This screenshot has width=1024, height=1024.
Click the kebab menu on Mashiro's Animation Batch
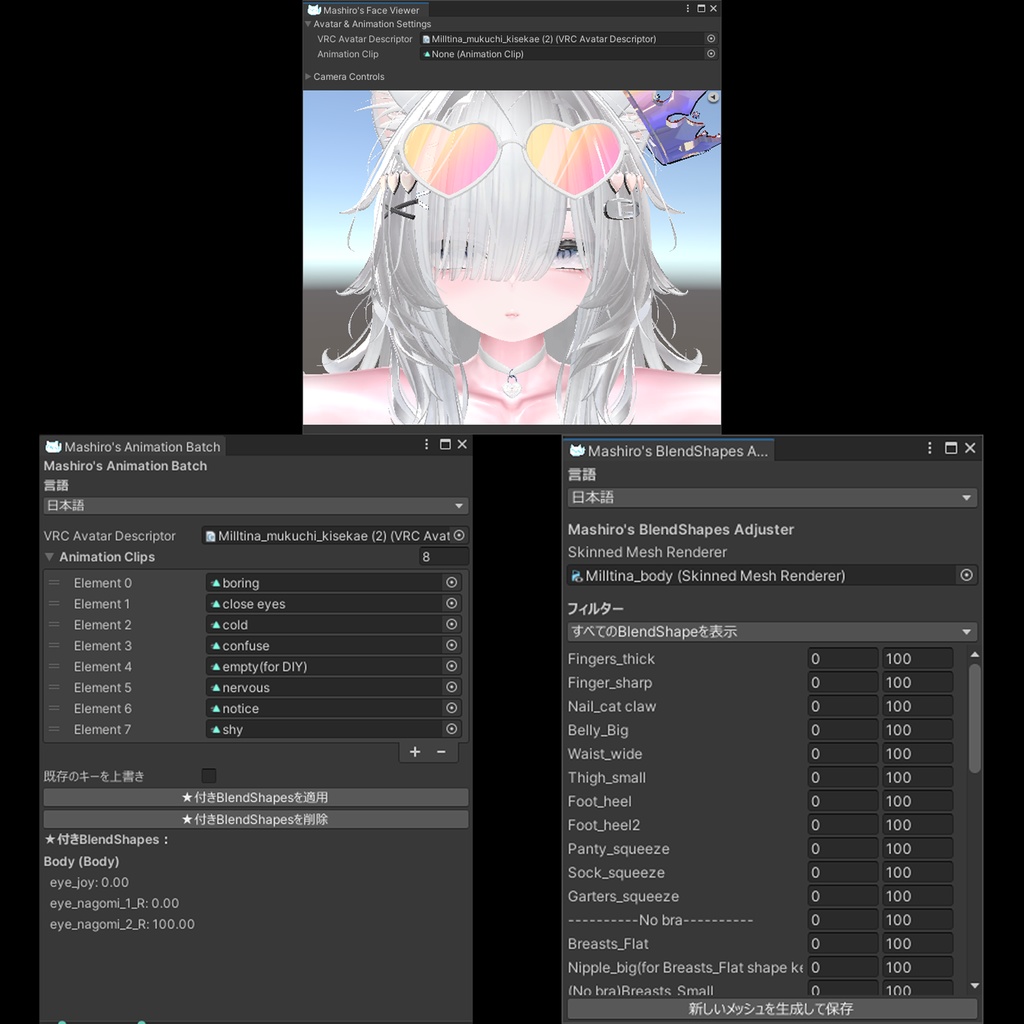(x=425, y=445)
